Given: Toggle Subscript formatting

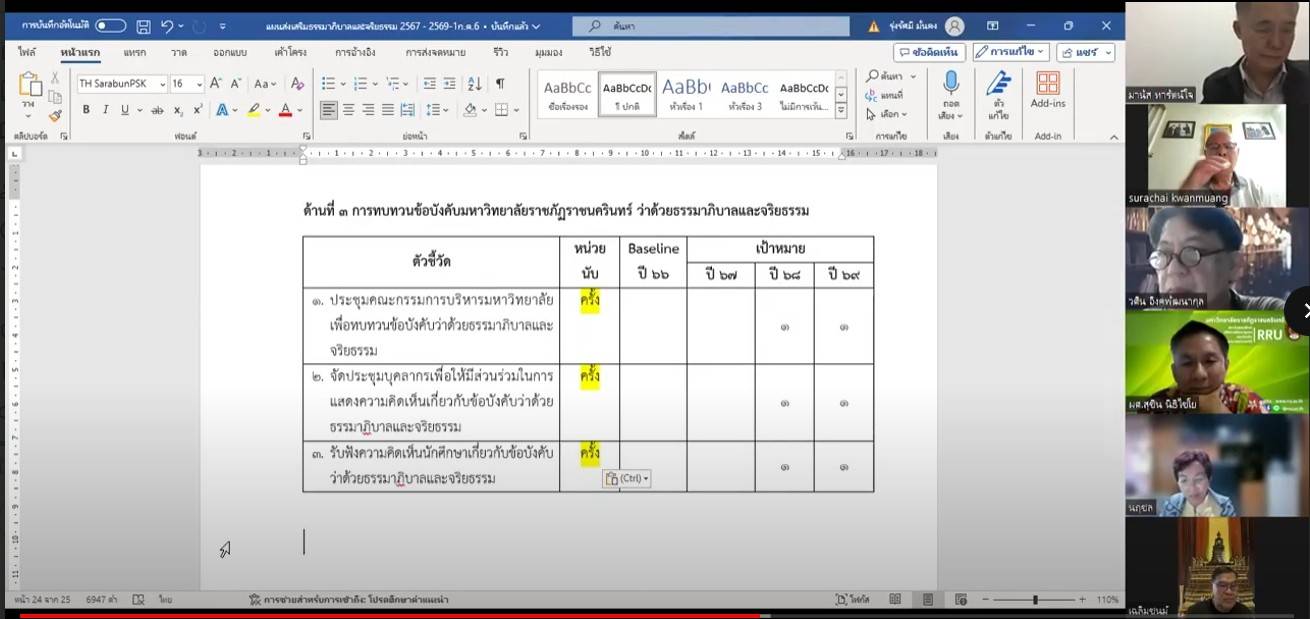Looking at the screenshot, I should point(178,110).
